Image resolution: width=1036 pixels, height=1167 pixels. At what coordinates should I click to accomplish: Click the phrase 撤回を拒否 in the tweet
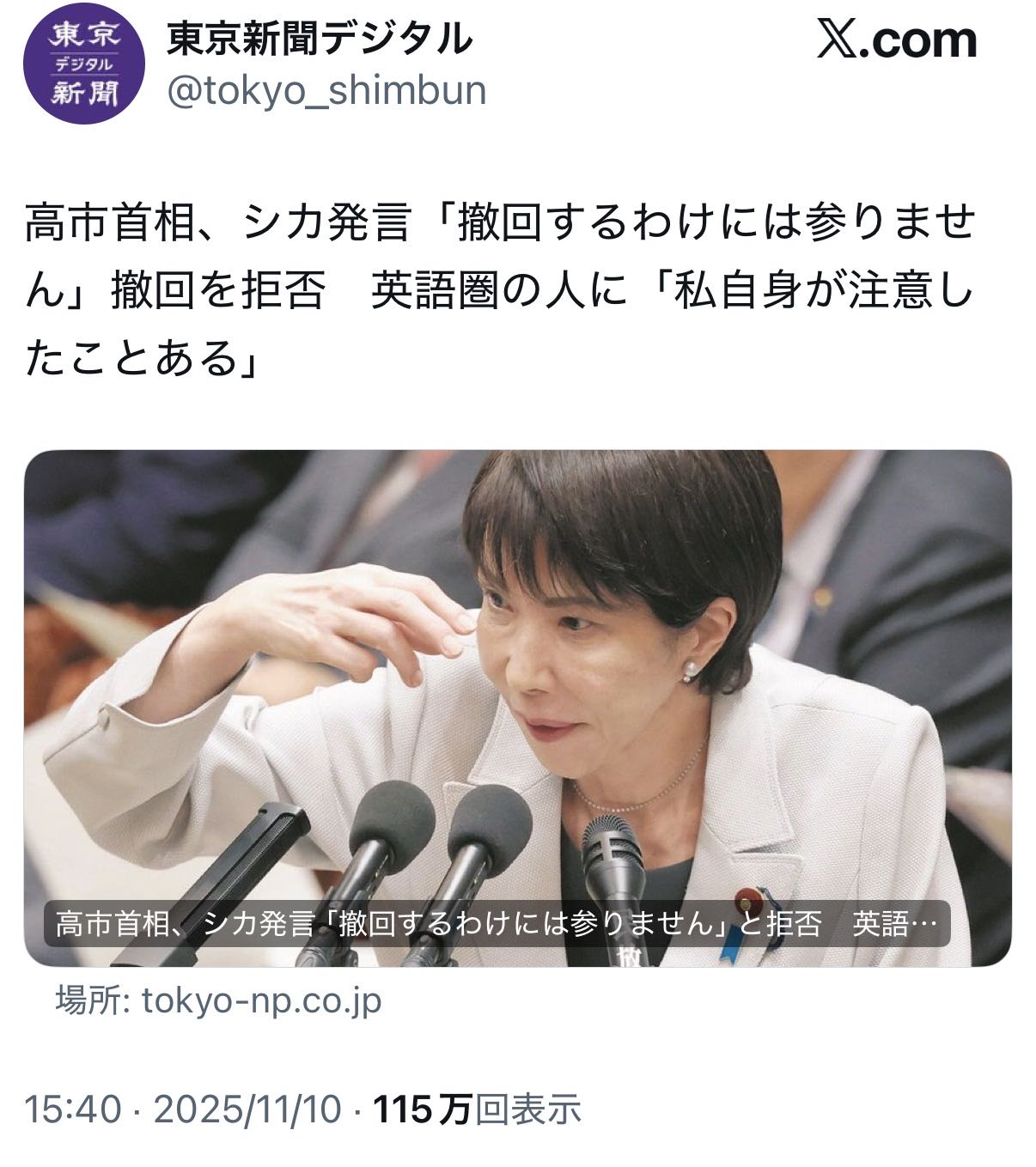[218, 293]
